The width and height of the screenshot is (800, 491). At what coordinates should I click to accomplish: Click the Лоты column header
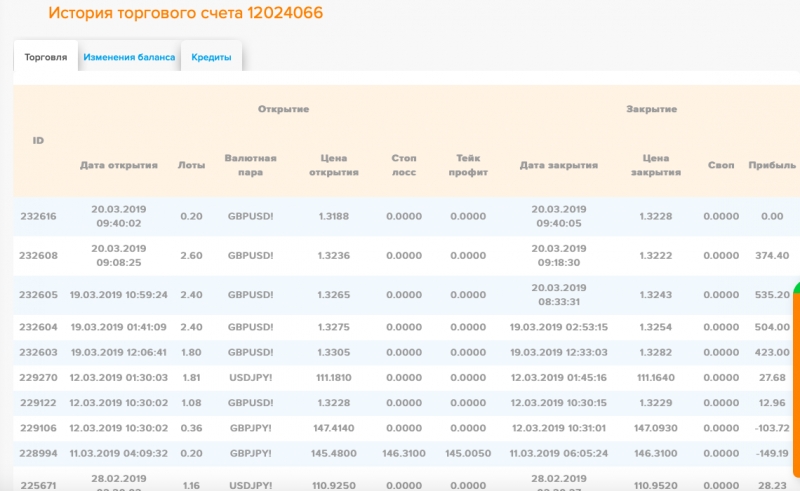point(191,165)
